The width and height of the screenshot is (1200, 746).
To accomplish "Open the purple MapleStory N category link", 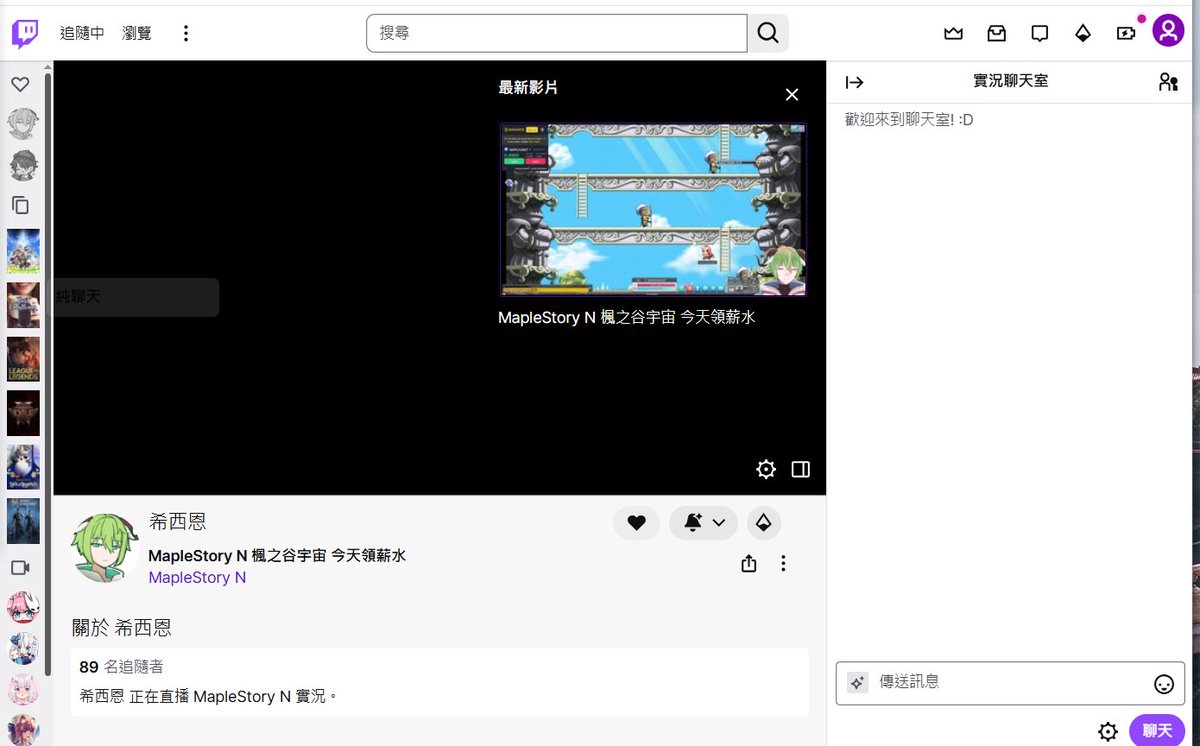I will (x=197, y=578).
